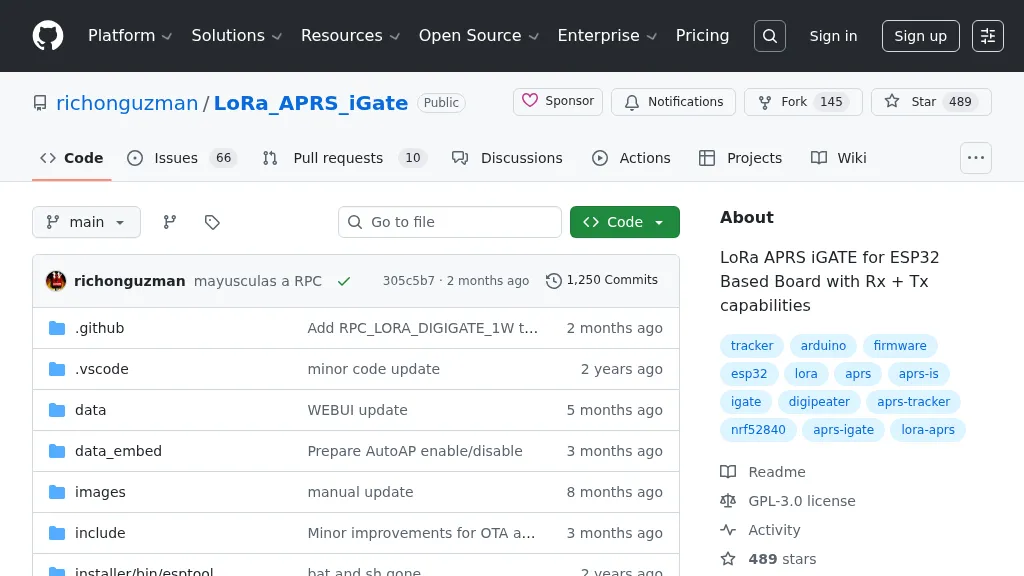Open the green Code dropdown
Viewport: 1024px width, 576px height.
pyautogui.click(x=624, y=222)
